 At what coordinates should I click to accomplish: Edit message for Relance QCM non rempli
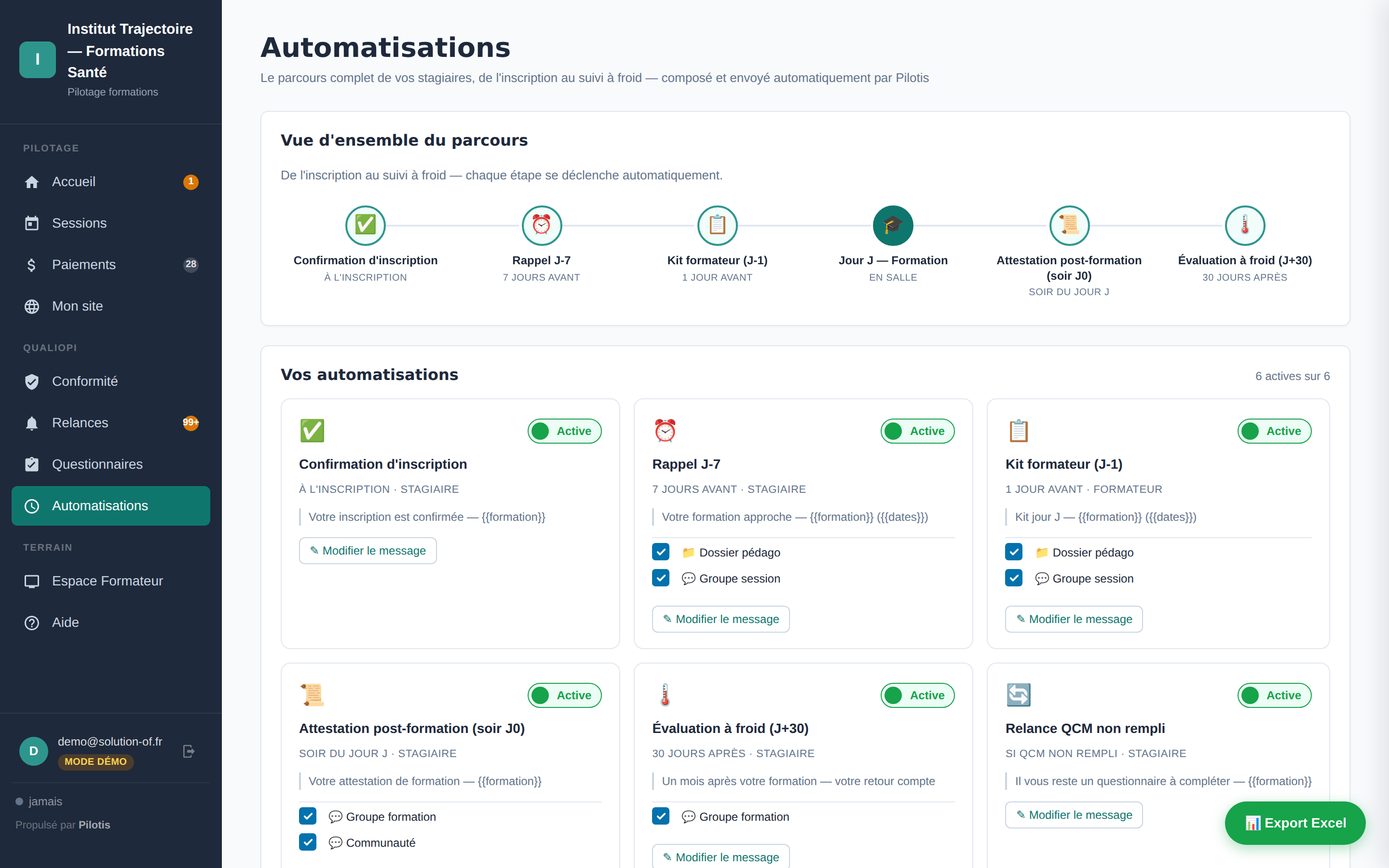point(1073,814)
